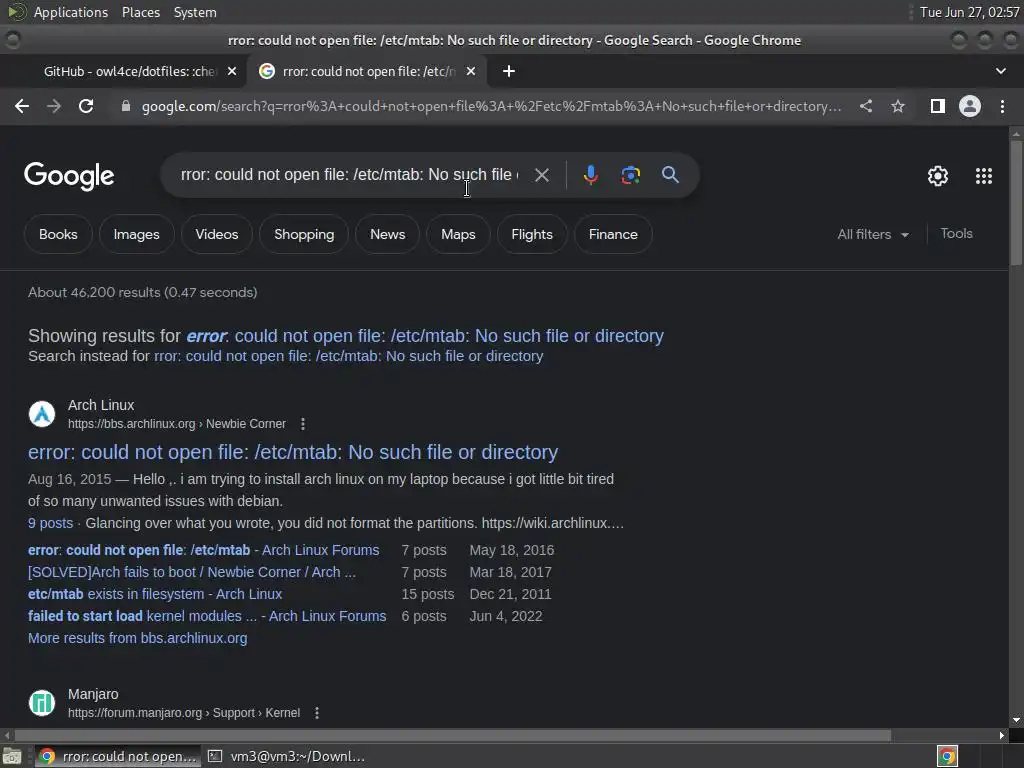Viewport: 1024px width, 768px height.
Task: Open the Arch Linux forum result title
Action: click(x=293, y=452)
